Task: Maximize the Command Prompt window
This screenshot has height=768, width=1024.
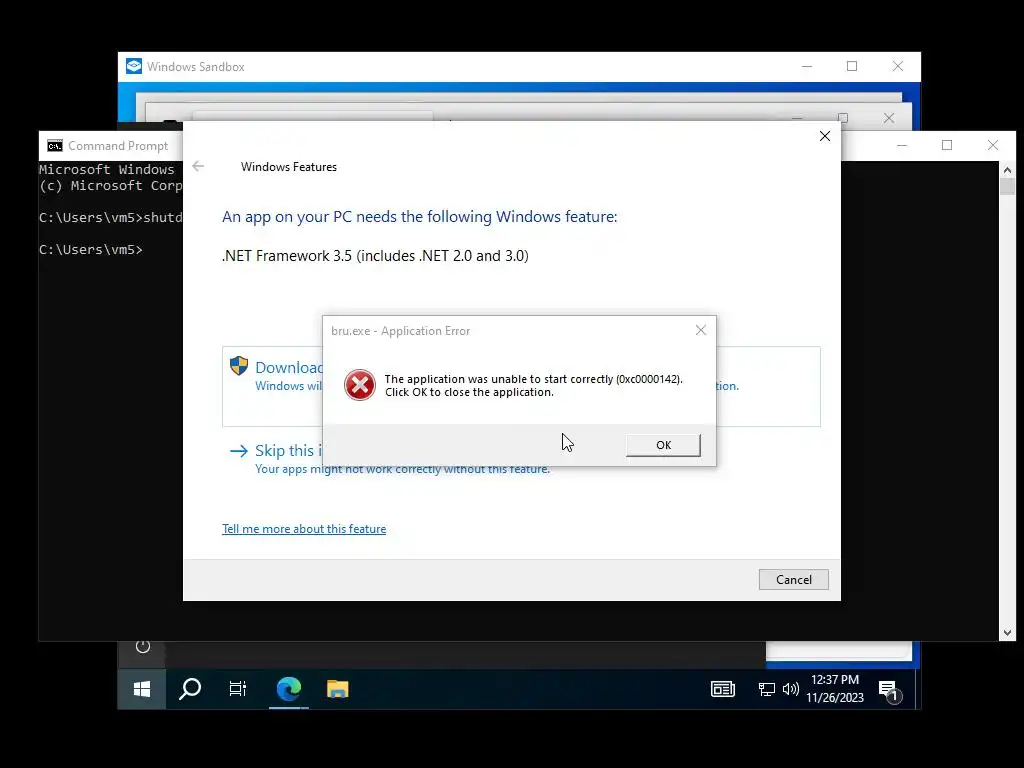Action: pyautogui.click(x=947, y=145)
